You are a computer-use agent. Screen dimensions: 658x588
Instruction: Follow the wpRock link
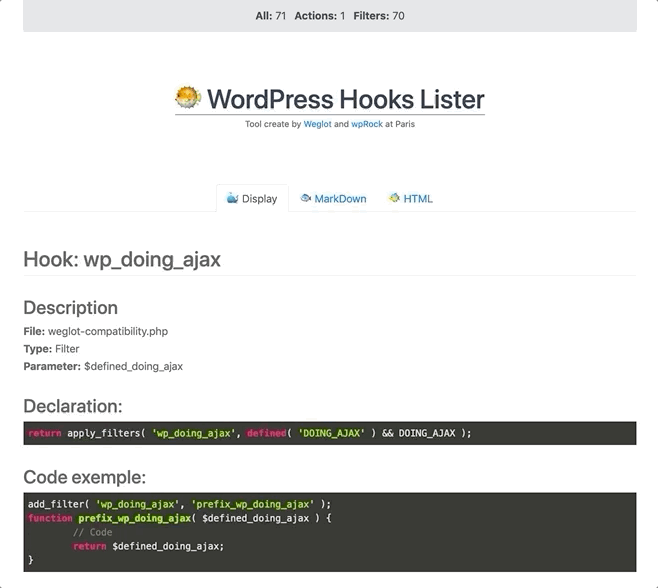[x=367, y=124]
